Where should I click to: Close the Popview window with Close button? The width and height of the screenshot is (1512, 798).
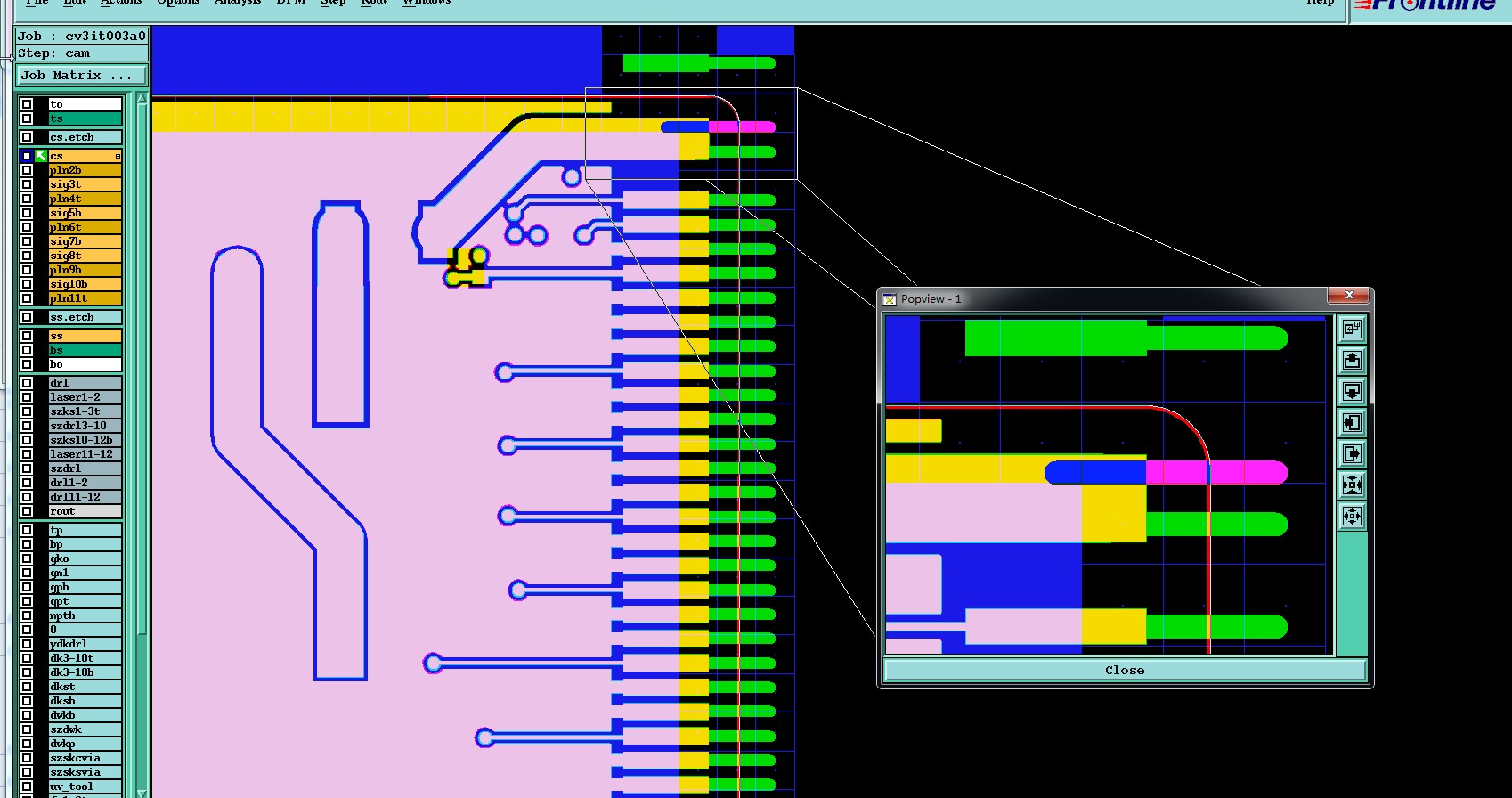tap(1125, 670)
